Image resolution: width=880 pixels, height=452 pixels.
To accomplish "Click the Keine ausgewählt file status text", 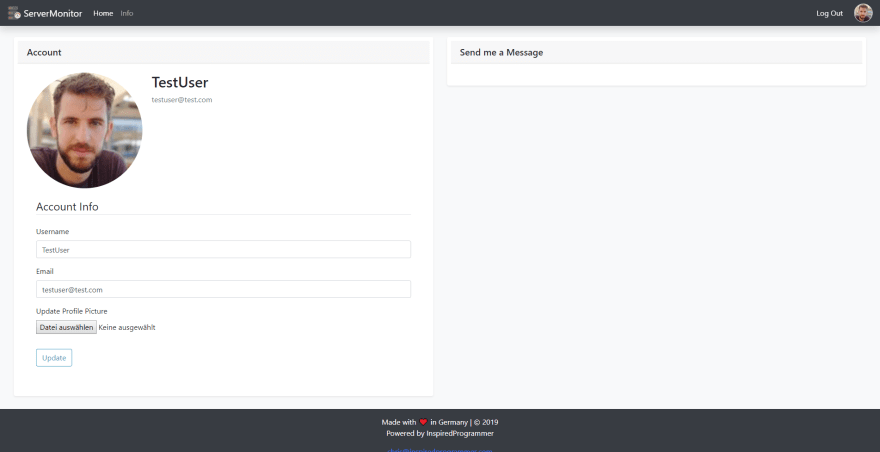I will pos(127,327).
